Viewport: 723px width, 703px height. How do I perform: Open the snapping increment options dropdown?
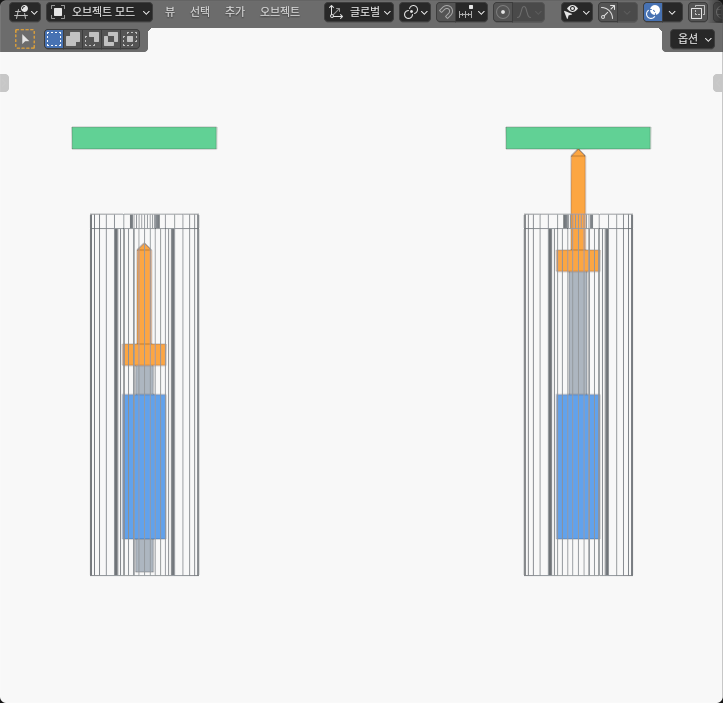(x=472, y=12)
